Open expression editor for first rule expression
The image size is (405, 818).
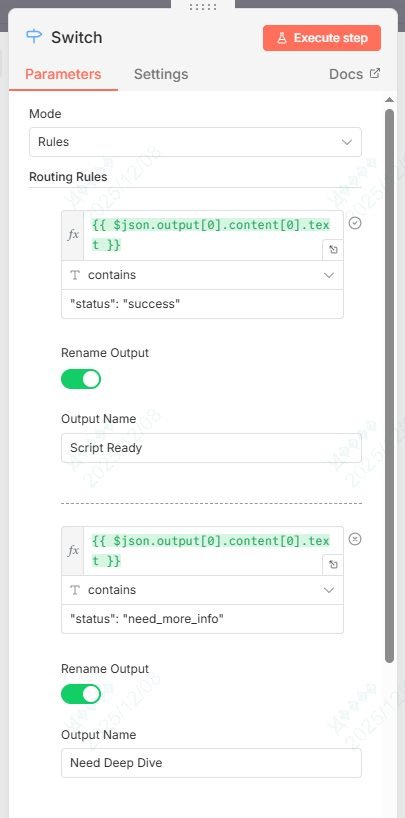[332, 250]
